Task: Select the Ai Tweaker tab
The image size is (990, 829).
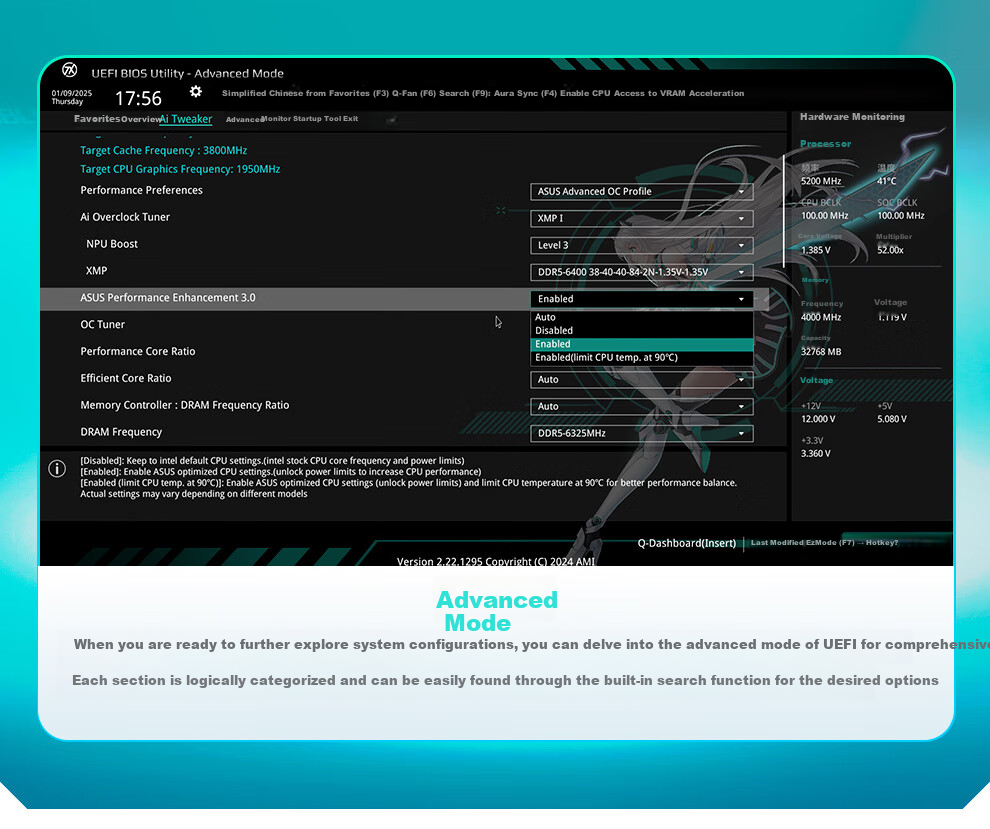Action: point(186,119)
